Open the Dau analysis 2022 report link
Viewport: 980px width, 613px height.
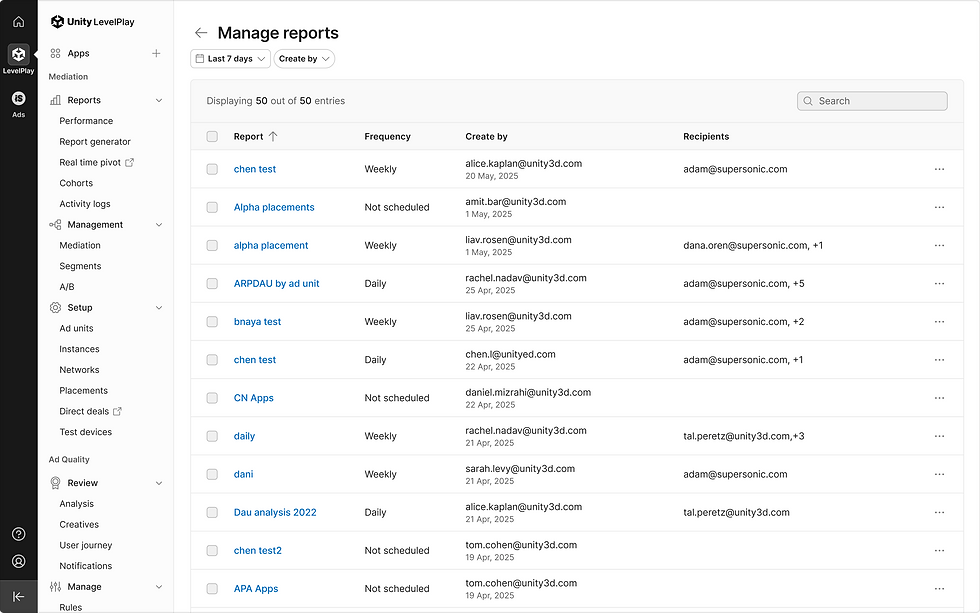tap(275, 512)
